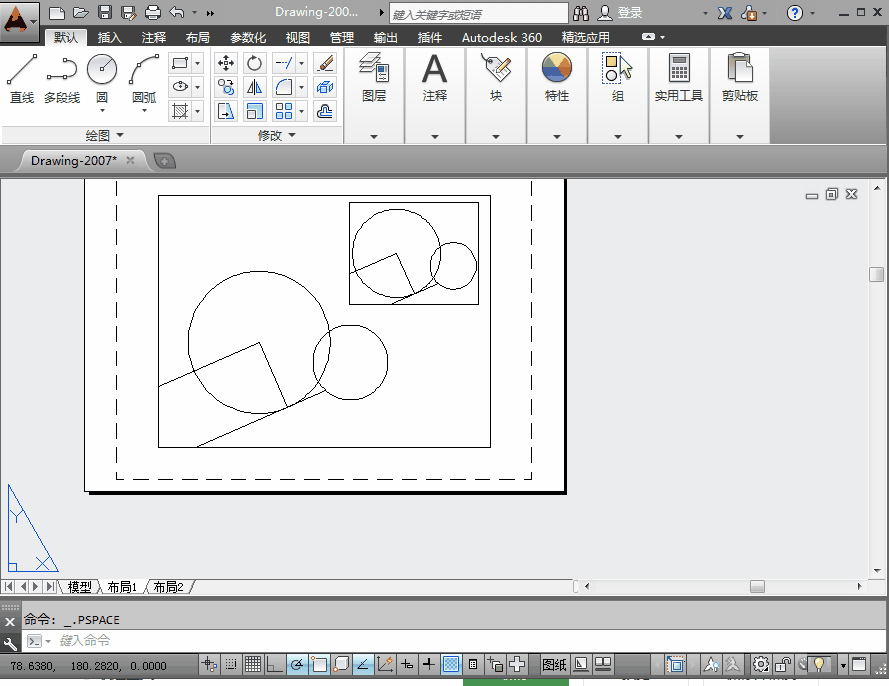Click the Rotate tool icon

[x=255, y=64]
